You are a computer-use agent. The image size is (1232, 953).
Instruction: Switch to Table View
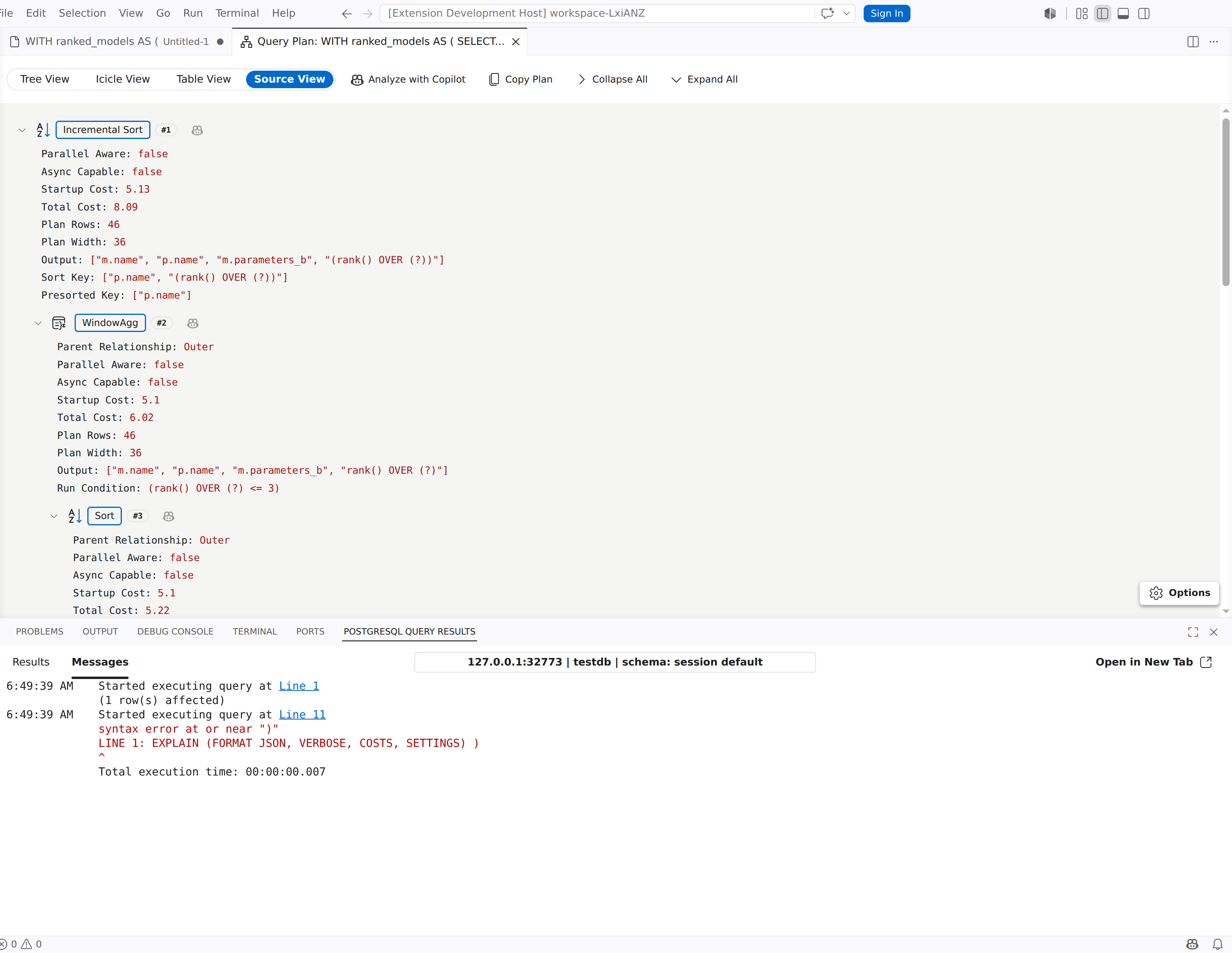204,79
